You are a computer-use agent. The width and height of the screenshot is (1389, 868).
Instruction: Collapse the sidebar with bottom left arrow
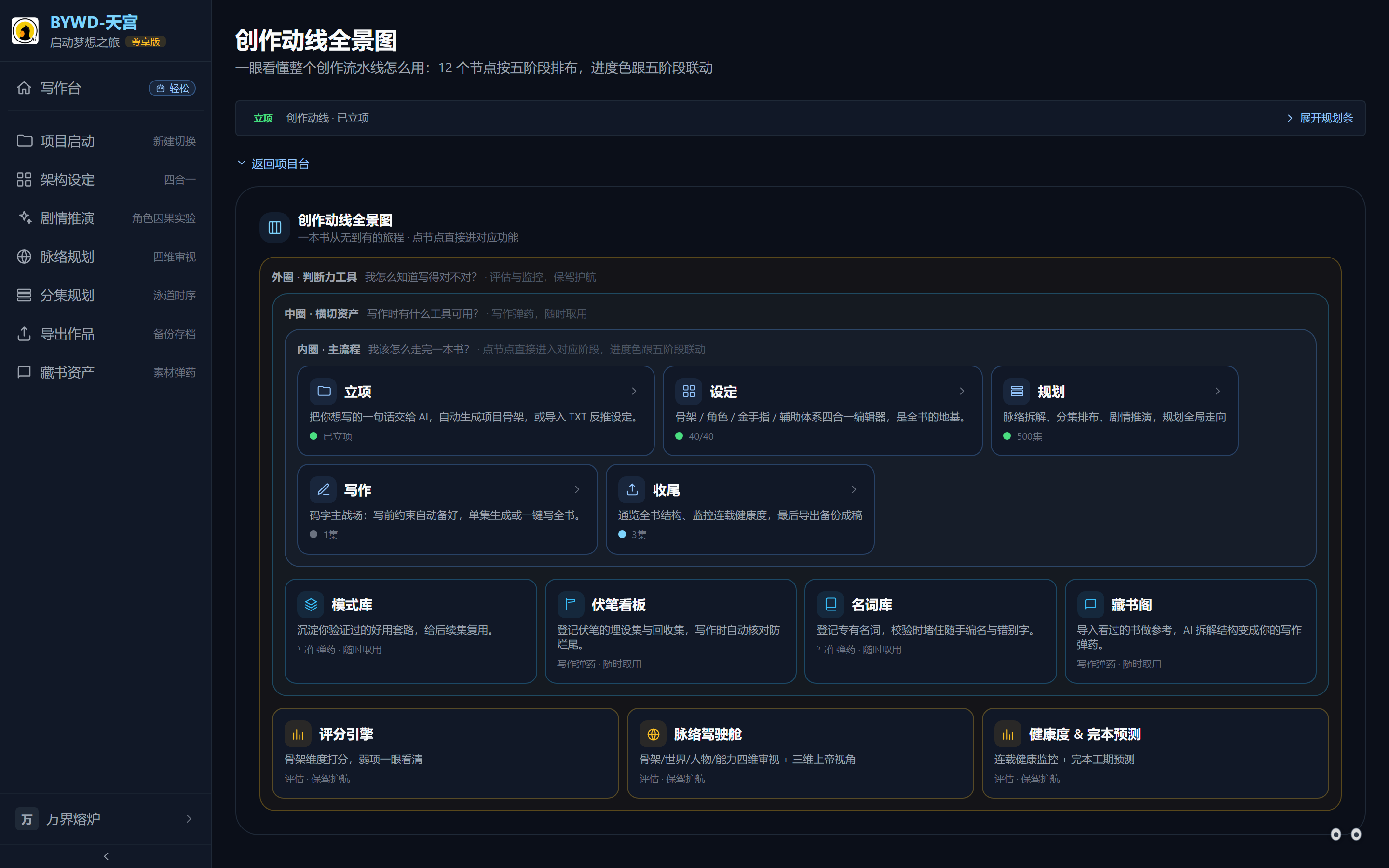coord(106,856)
